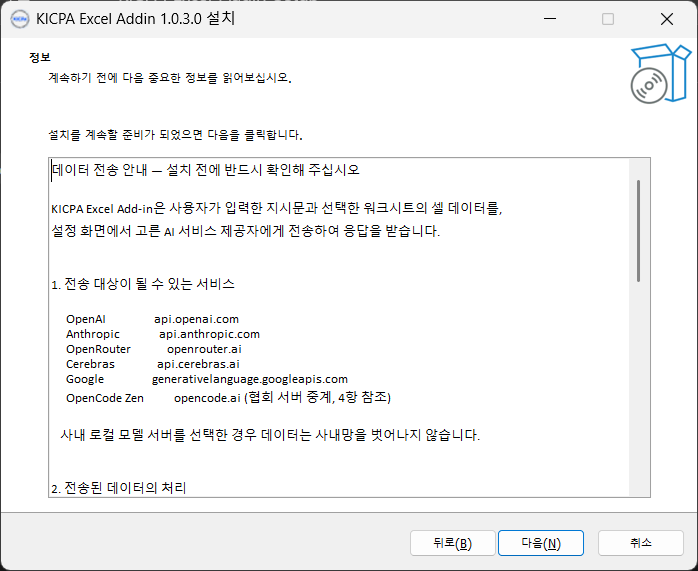Click the line '설정 화면에서 고른 AI 서비스'

point(245,231)
